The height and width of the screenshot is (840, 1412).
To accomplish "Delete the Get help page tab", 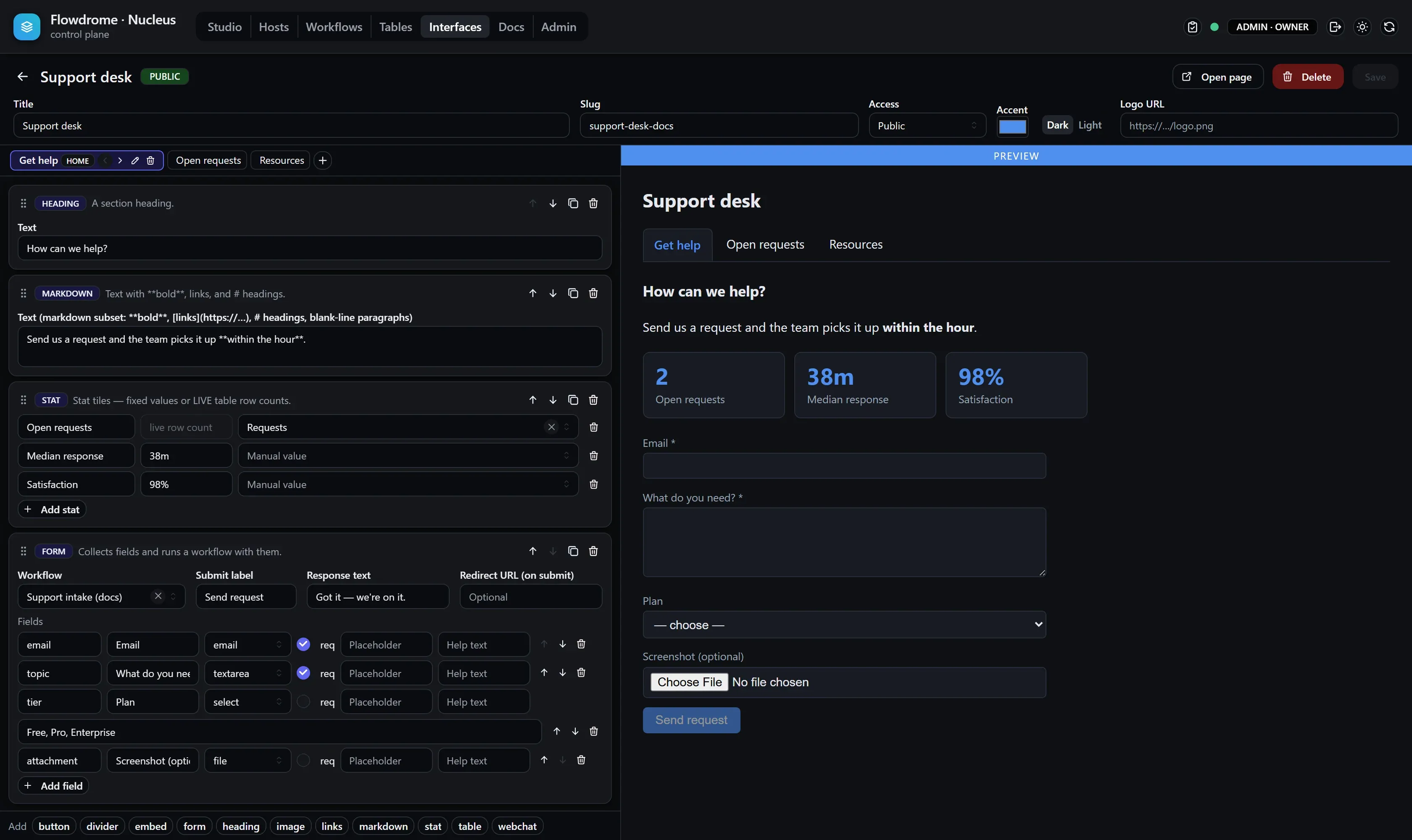I will (151, 160).
